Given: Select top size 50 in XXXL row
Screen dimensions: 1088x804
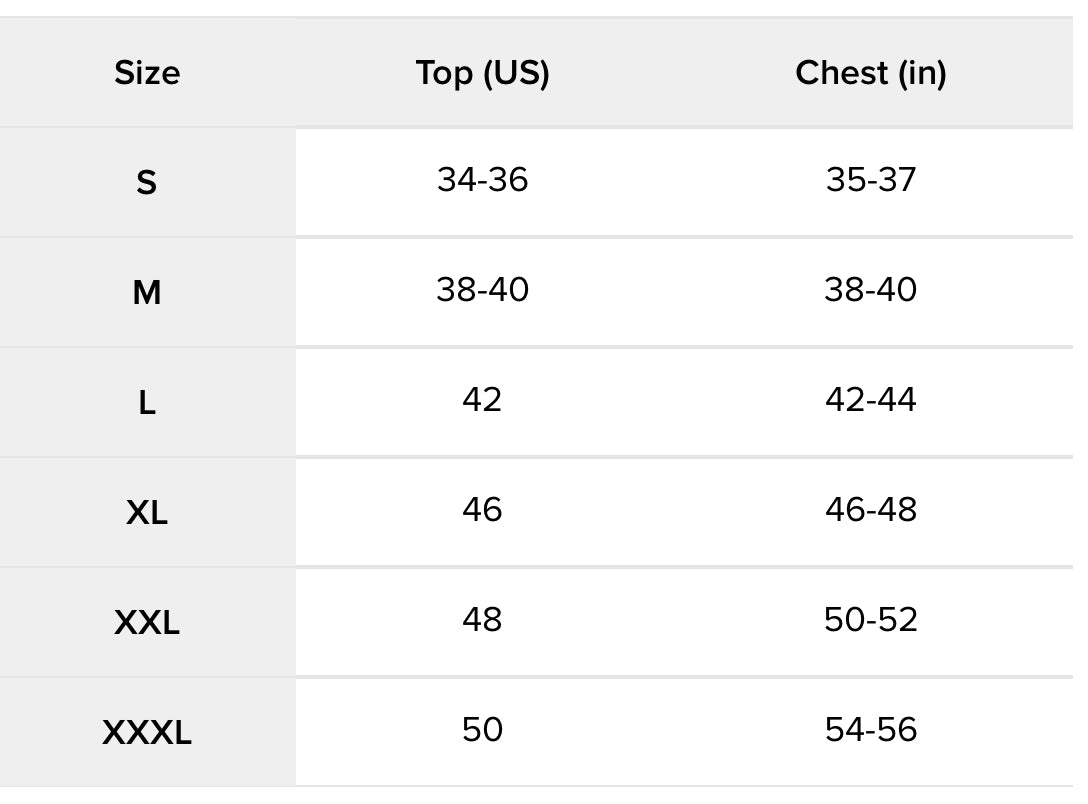Looking at the screenshot, I should pyautogui.click(x=482, y=730).
